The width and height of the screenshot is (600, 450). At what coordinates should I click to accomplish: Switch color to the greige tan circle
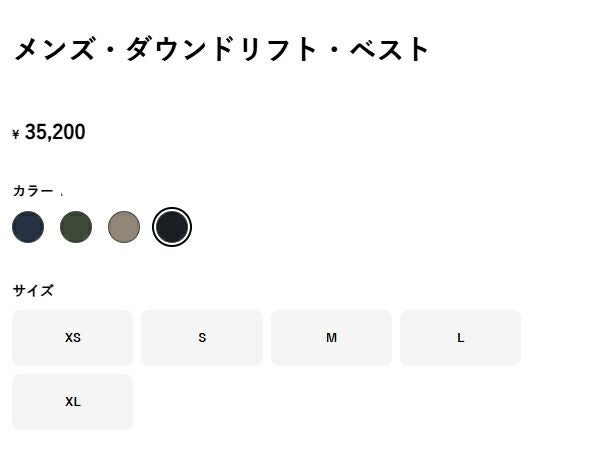point(124,227)
